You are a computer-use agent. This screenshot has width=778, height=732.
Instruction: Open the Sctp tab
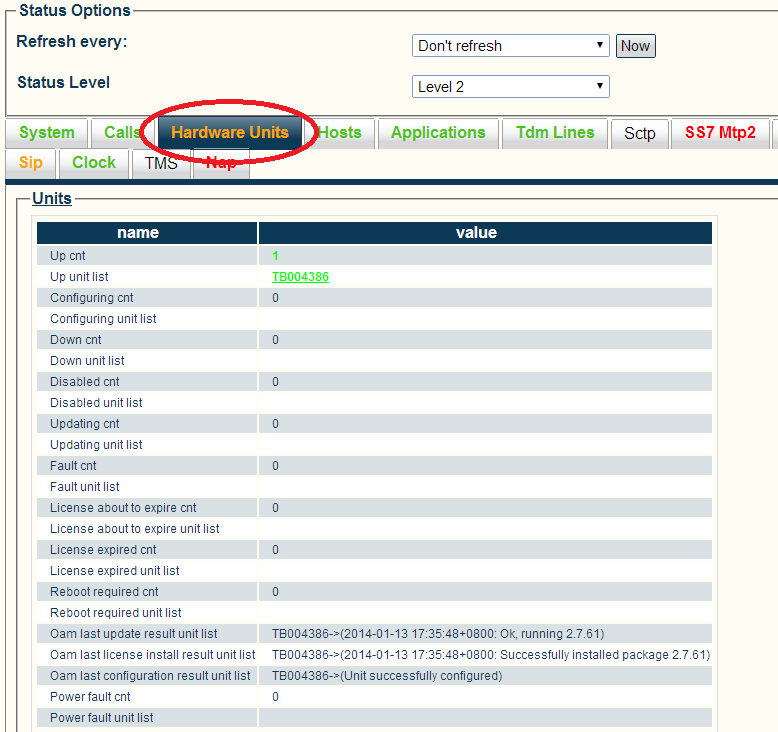tap(640, 133)
